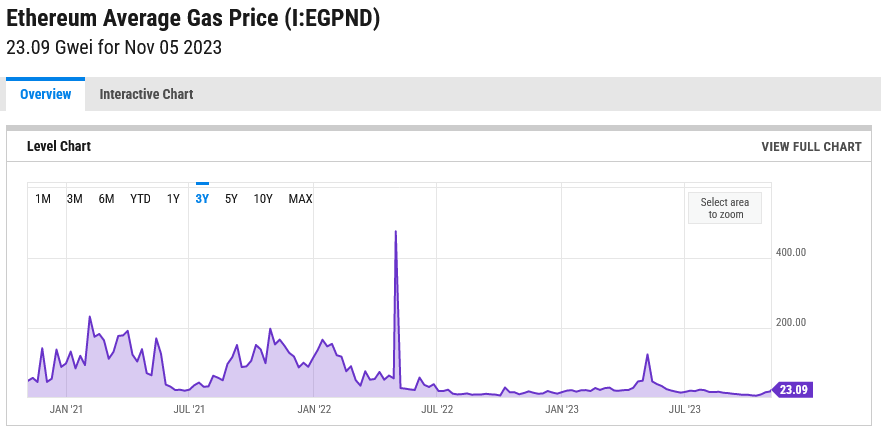Switch chart range to 10Y
Viewport: 881px width, 439px height.
pyautogui.click(x=263, y=199)
